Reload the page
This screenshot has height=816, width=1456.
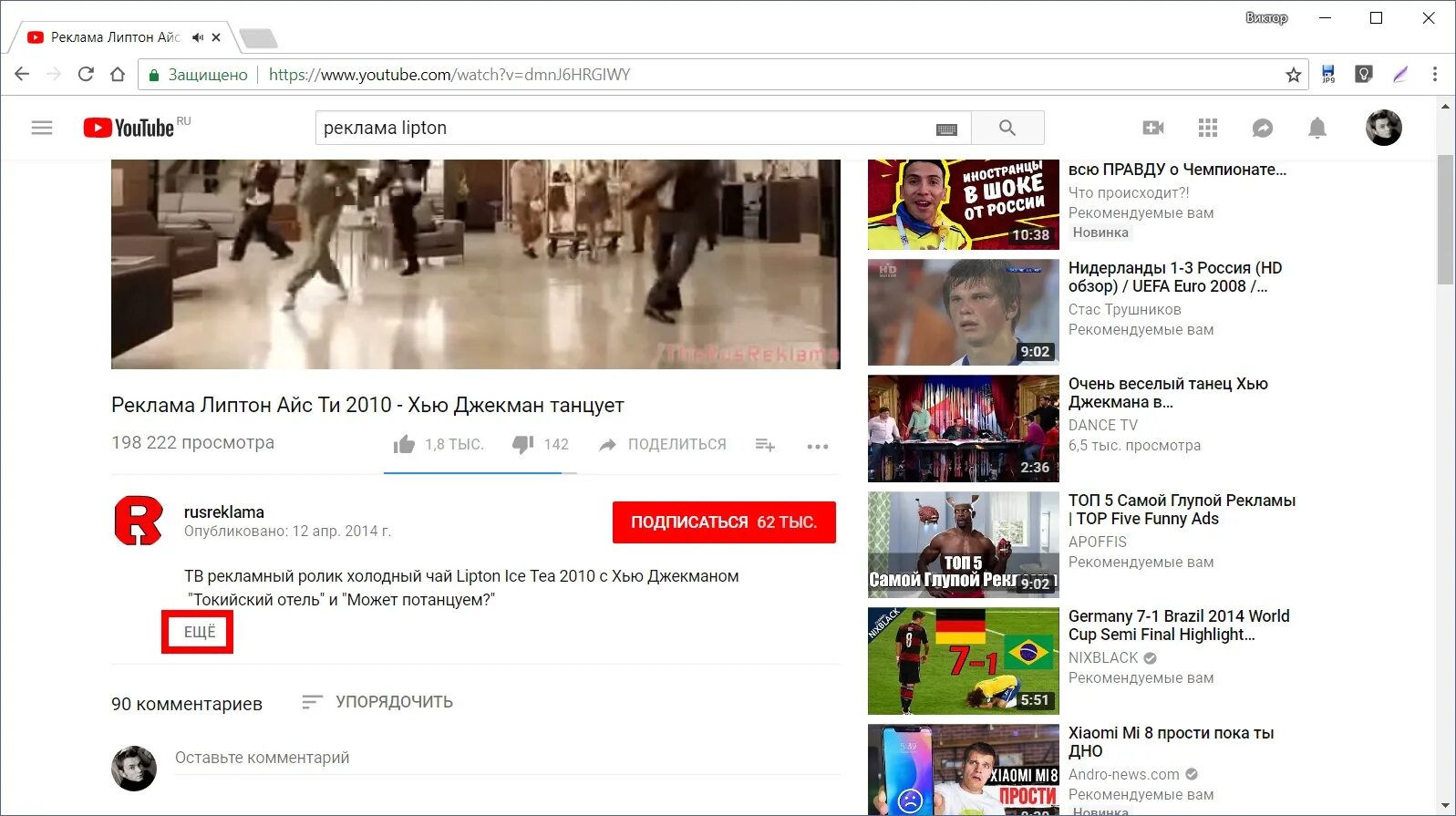pyautogui.click(x=86, y=74)
